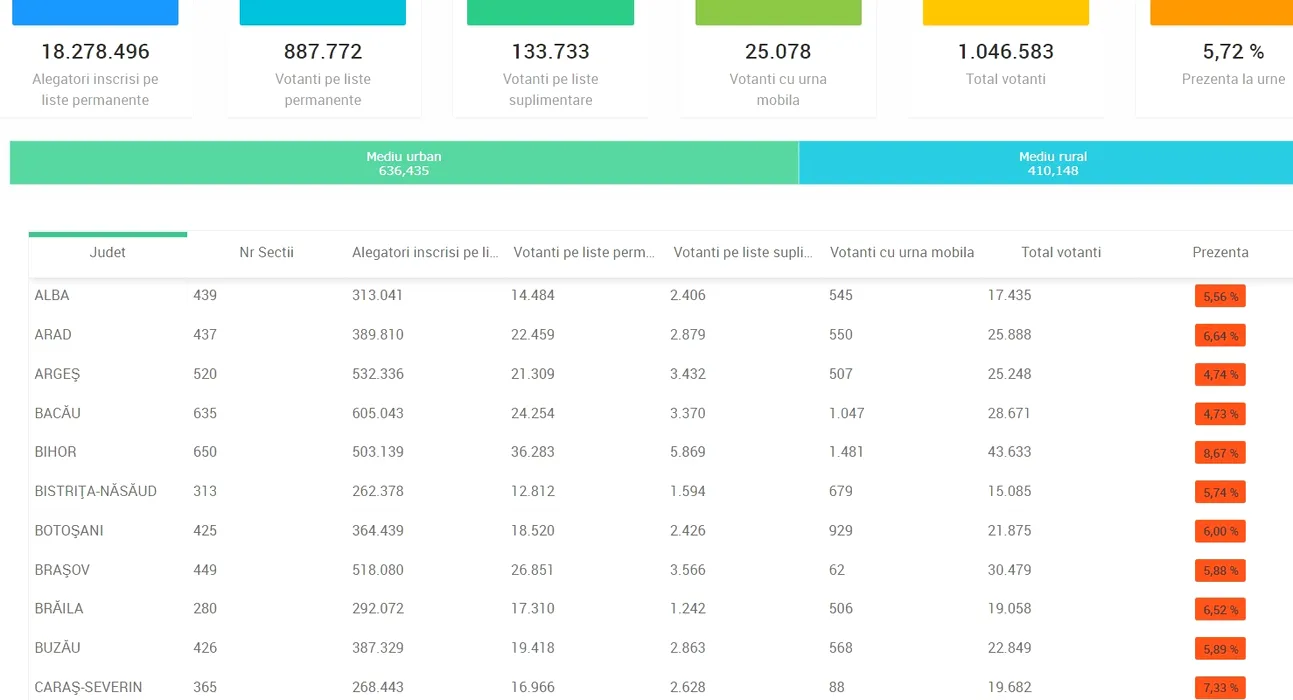Open the ALBA county row
The image size is (1293, 700).
(52, 295)
